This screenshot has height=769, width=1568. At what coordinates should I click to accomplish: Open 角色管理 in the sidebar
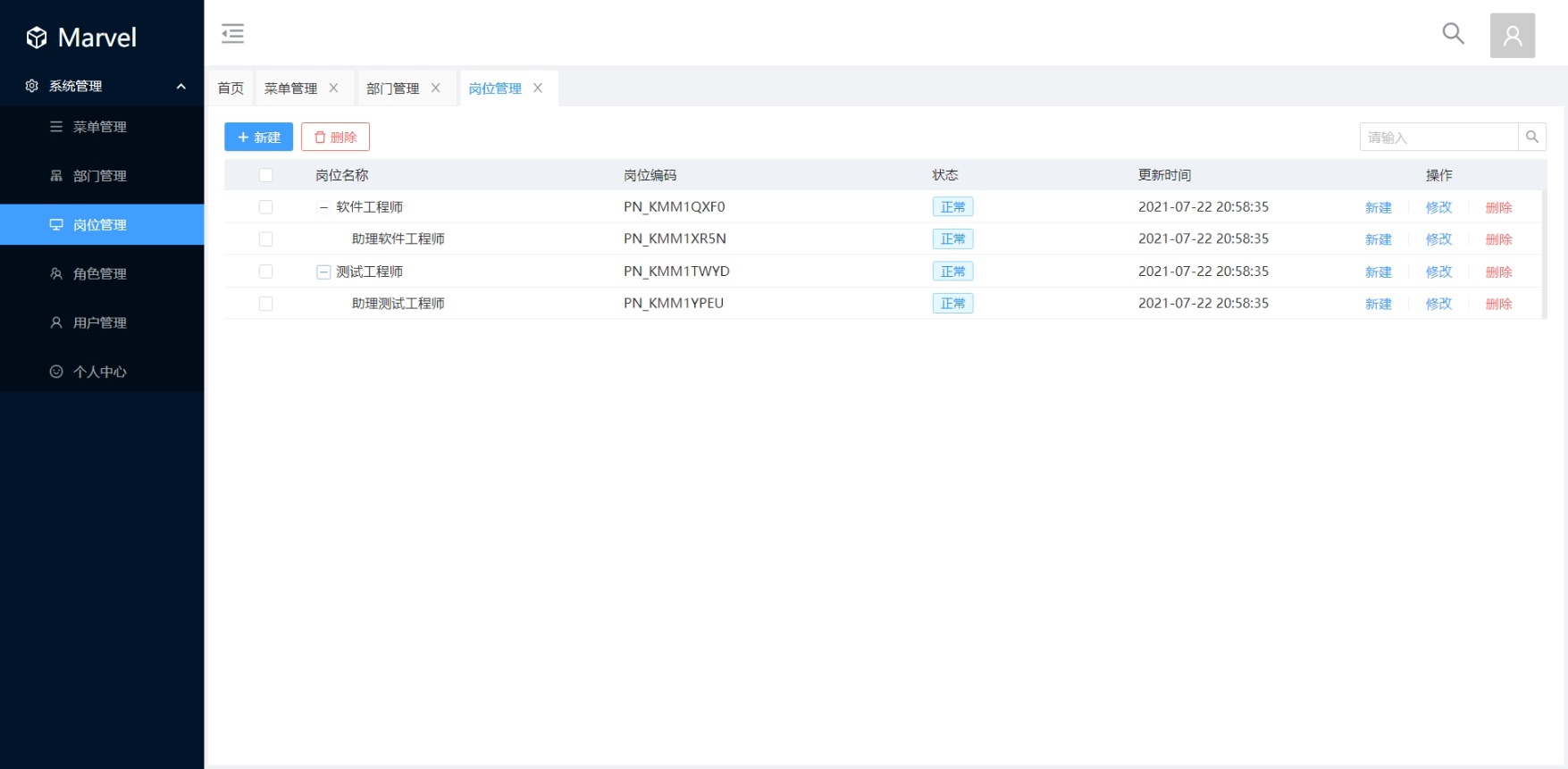click(102, 274)
